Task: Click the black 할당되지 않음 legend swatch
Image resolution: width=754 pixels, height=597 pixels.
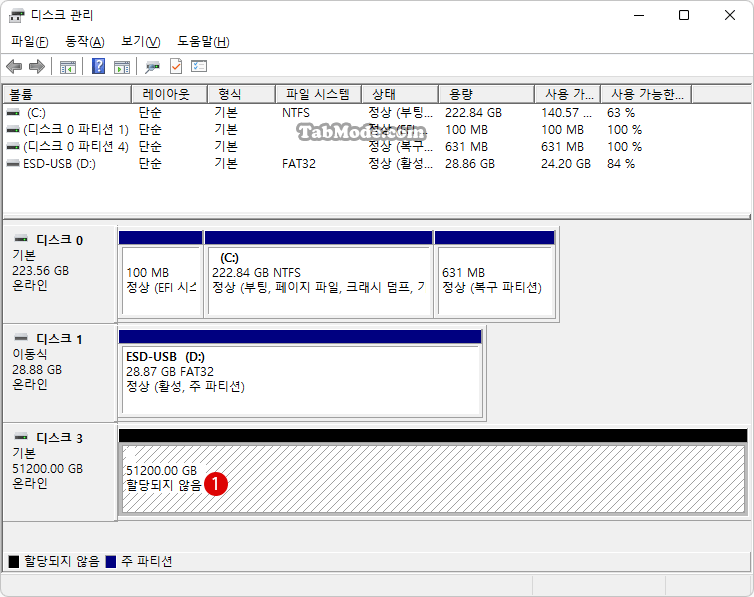Action: (x=14, y=561)
